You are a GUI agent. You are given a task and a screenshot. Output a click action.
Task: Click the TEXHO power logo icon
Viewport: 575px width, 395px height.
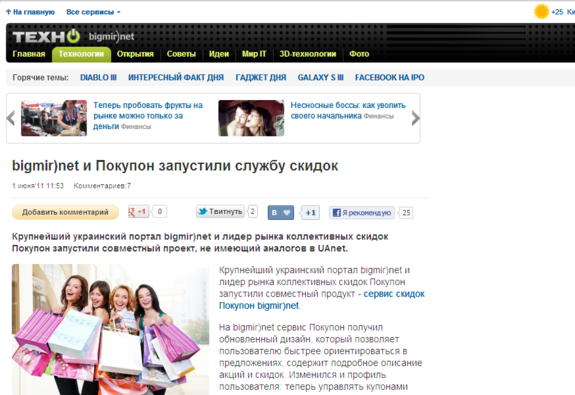(46, 36)
